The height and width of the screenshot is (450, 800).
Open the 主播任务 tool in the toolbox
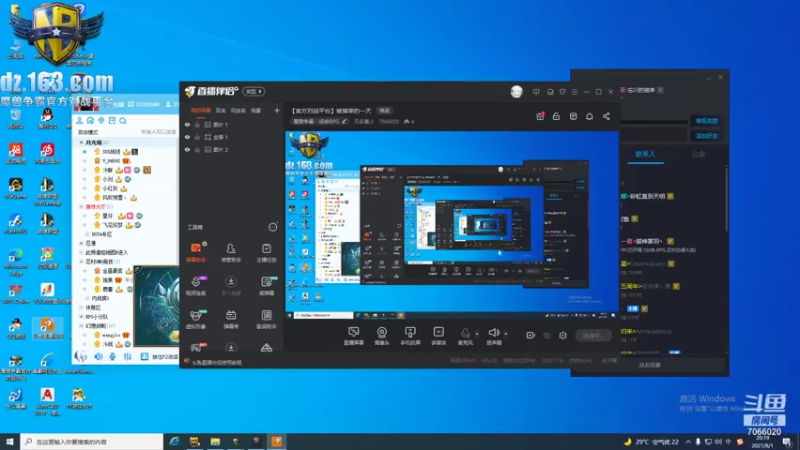pos(266,252)
